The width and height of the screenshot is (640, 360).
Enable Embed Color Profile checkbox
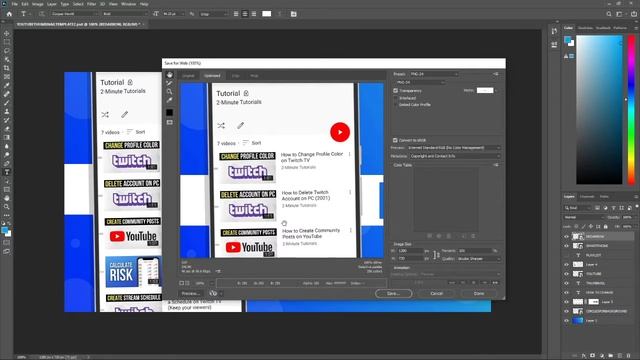pyautogui.click(x=395, y=105)
